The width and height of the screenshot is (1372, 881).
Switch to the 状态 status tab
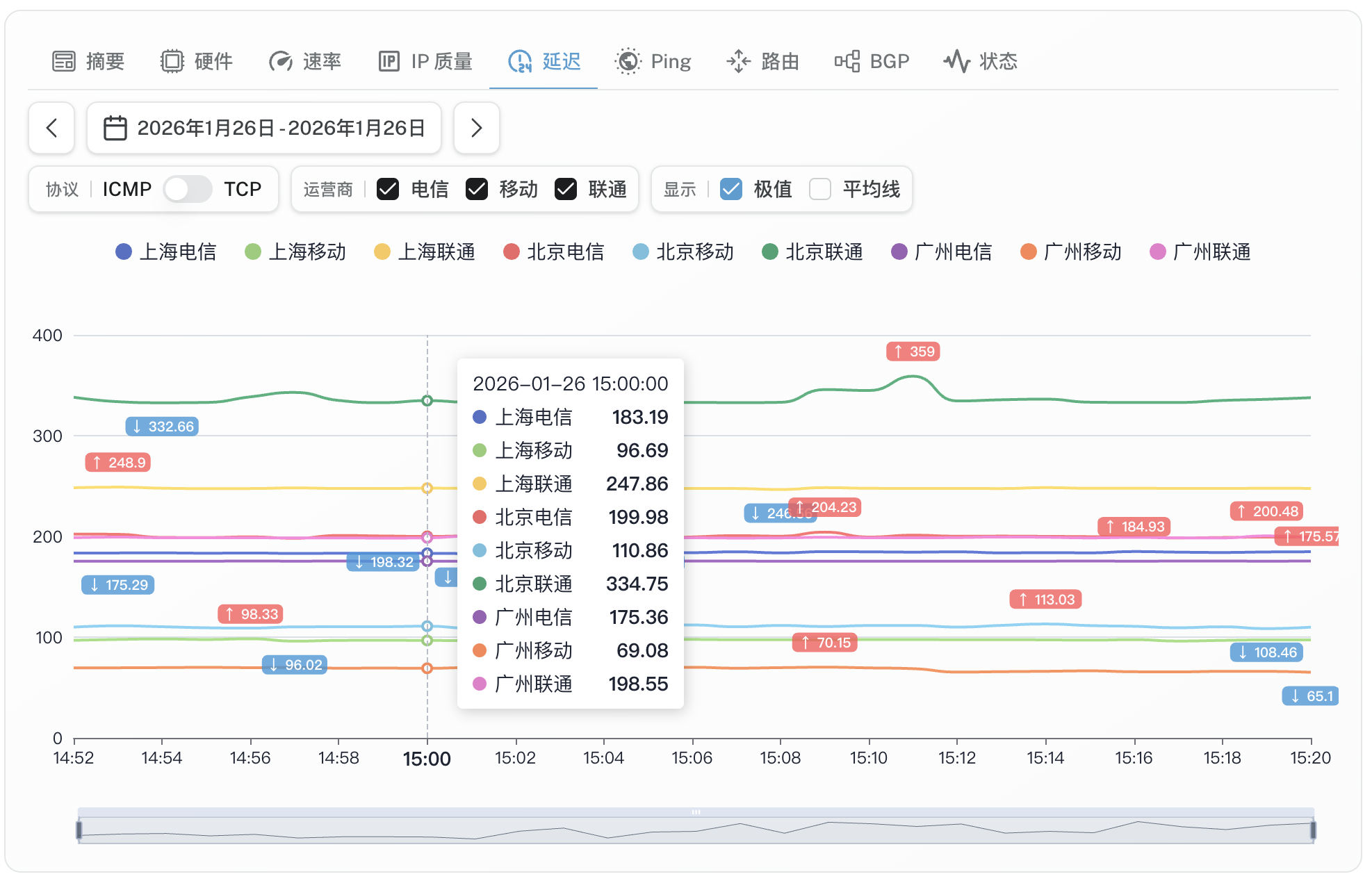pyautogui.click(x=981, y=60)
